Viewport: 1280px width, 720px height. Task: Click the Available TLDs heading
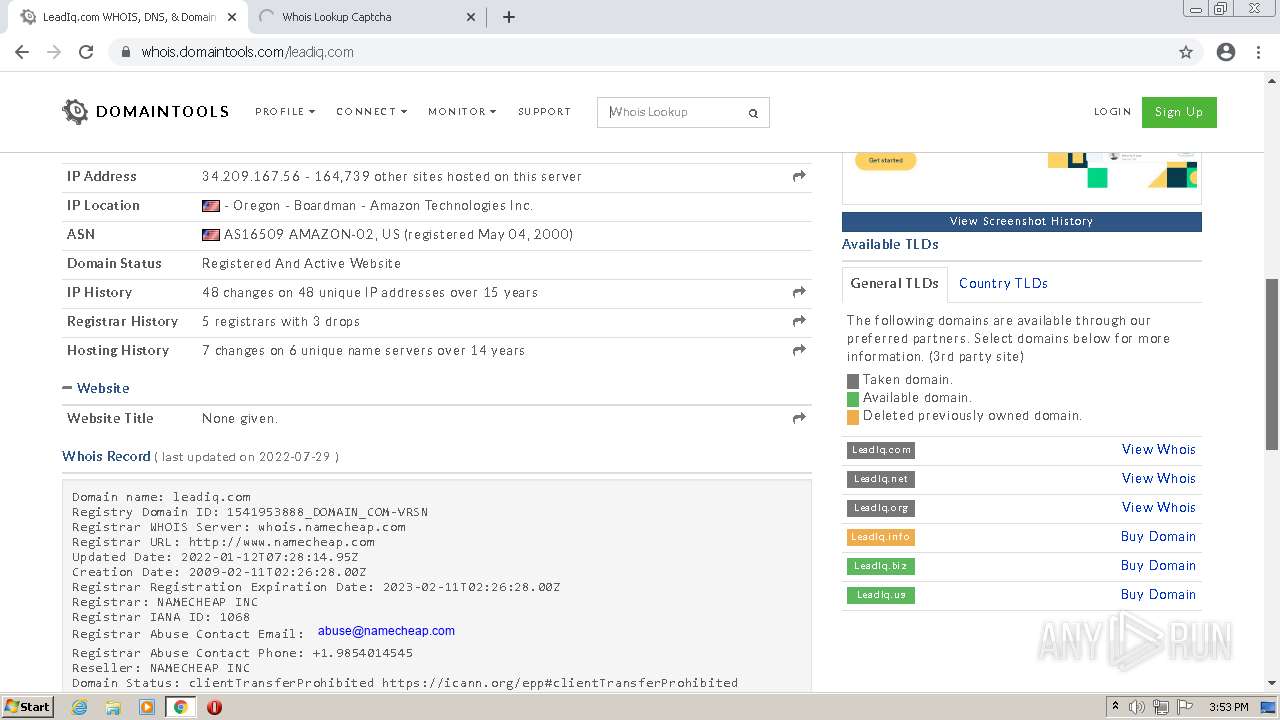pyautogui.click(x=890, y=244)
